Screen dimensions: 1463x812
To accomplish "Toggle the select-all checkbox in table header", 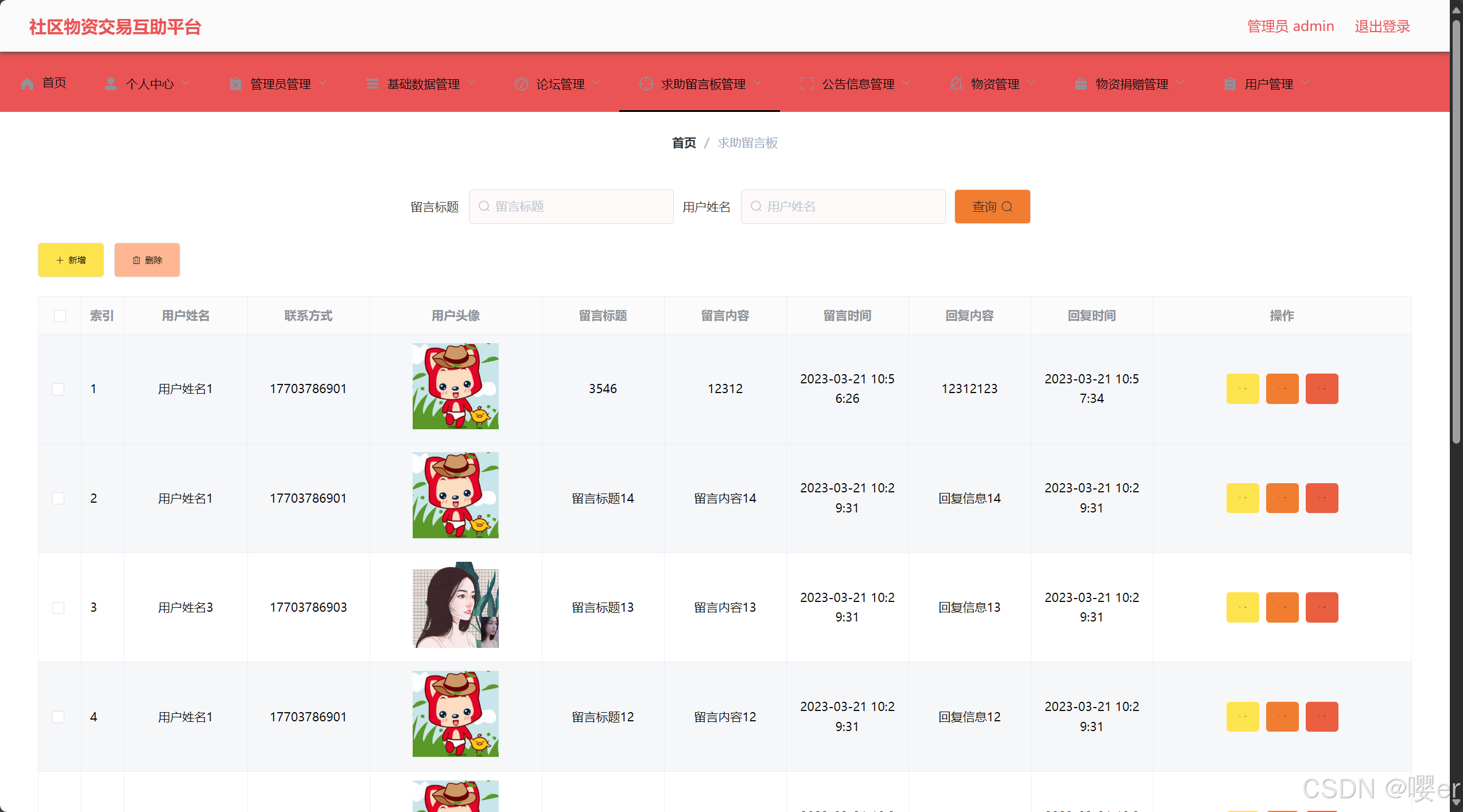I will 60,316.
